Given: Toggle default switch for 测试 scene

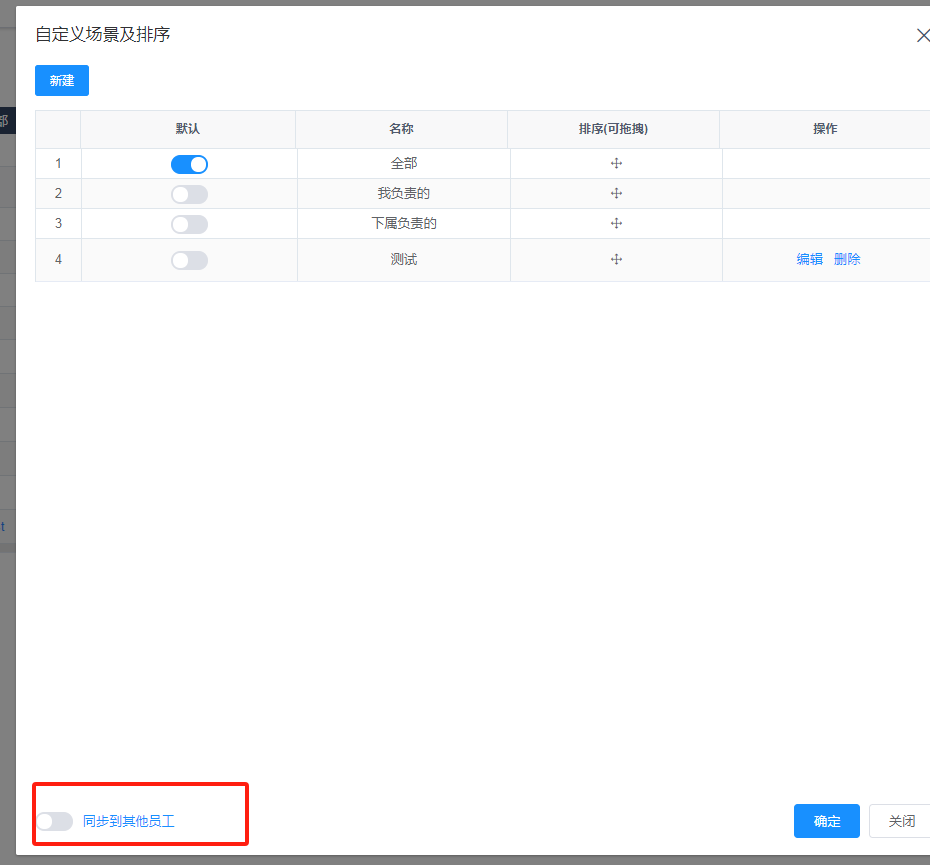Looking at the screenshot, I should tap(189, 260).
